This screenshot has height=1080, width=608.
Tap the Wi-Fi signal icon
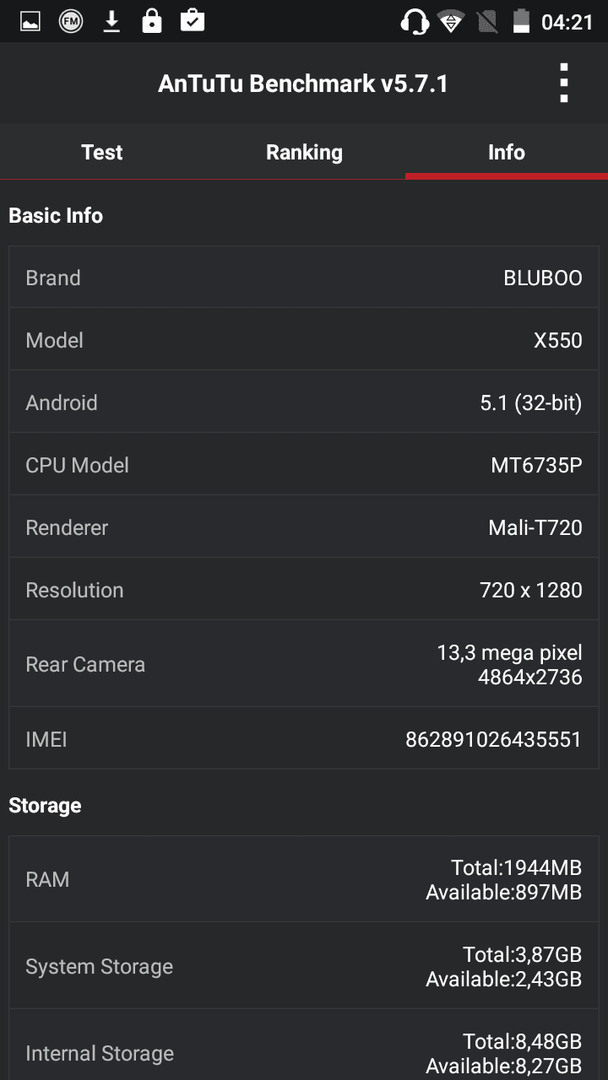450,22
